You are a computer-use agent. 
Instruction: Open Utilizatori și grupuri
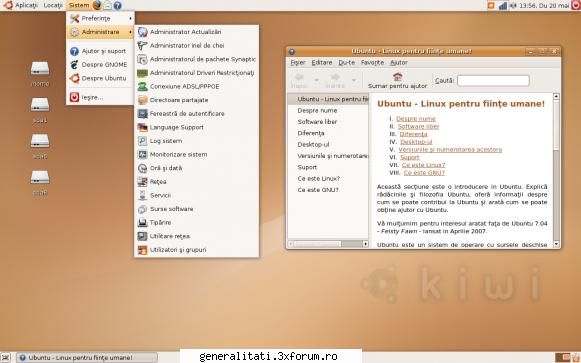click(x=196, y=250)
